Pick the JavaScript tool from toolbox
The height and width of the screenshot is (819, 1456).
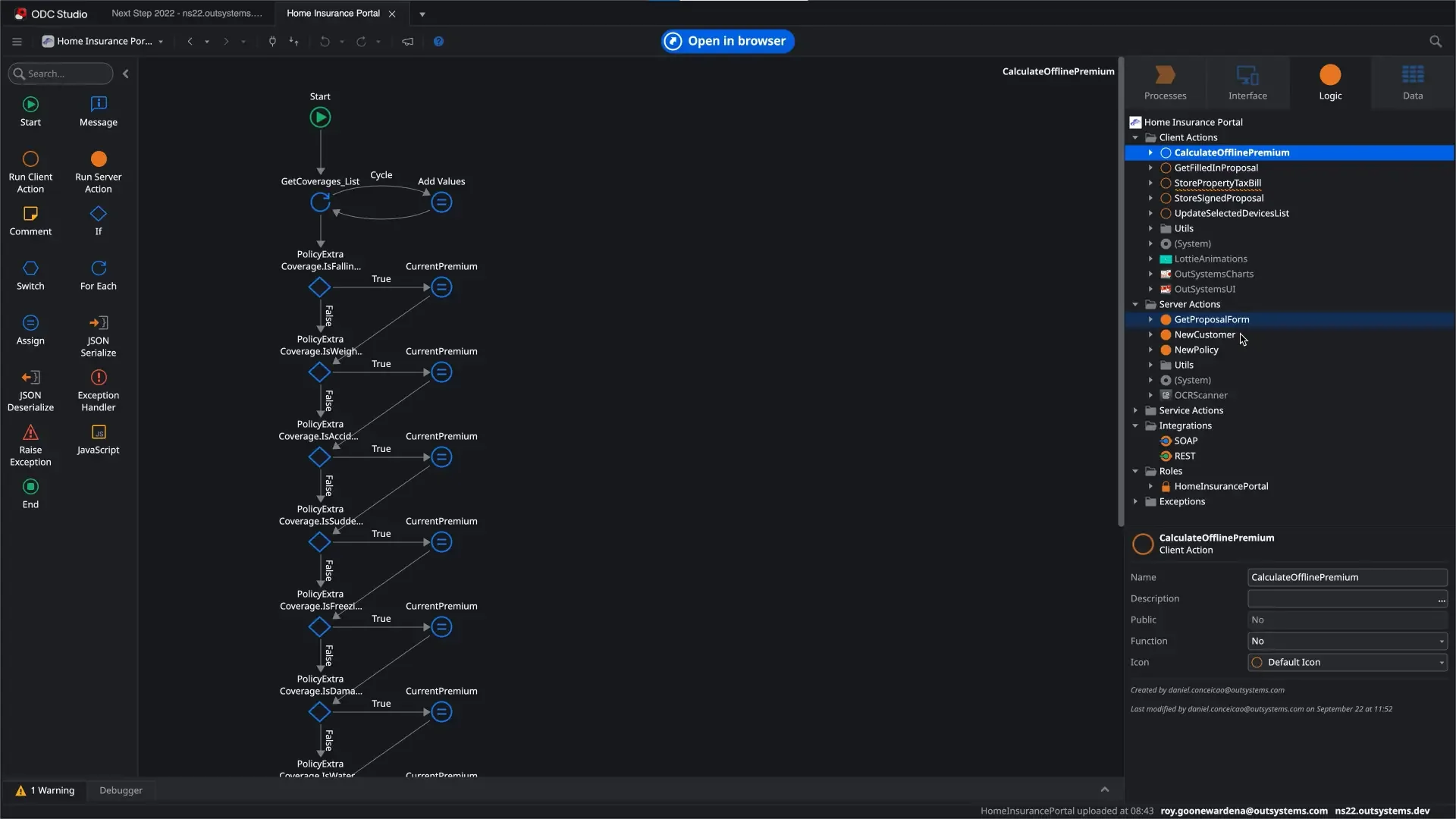pos(98,438)
